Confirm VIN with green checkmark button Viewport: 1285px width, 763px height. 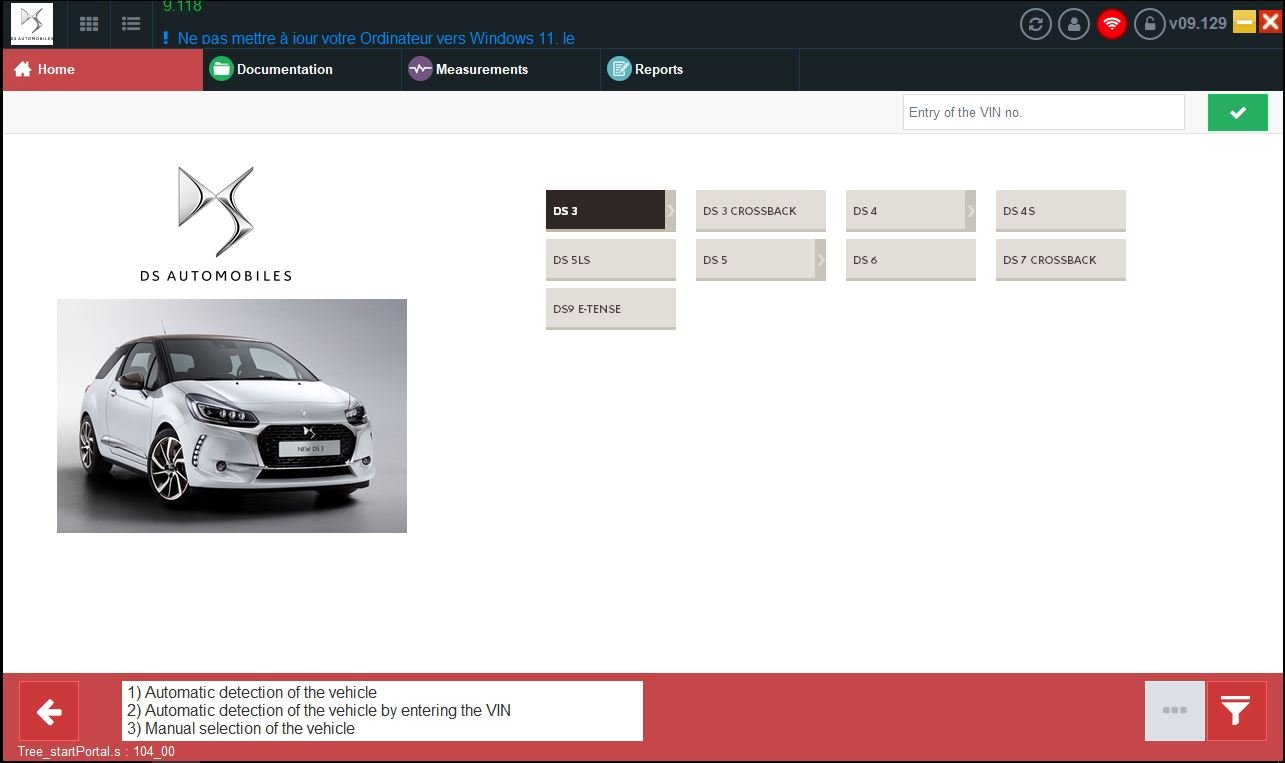click(x=1237, y=113)
